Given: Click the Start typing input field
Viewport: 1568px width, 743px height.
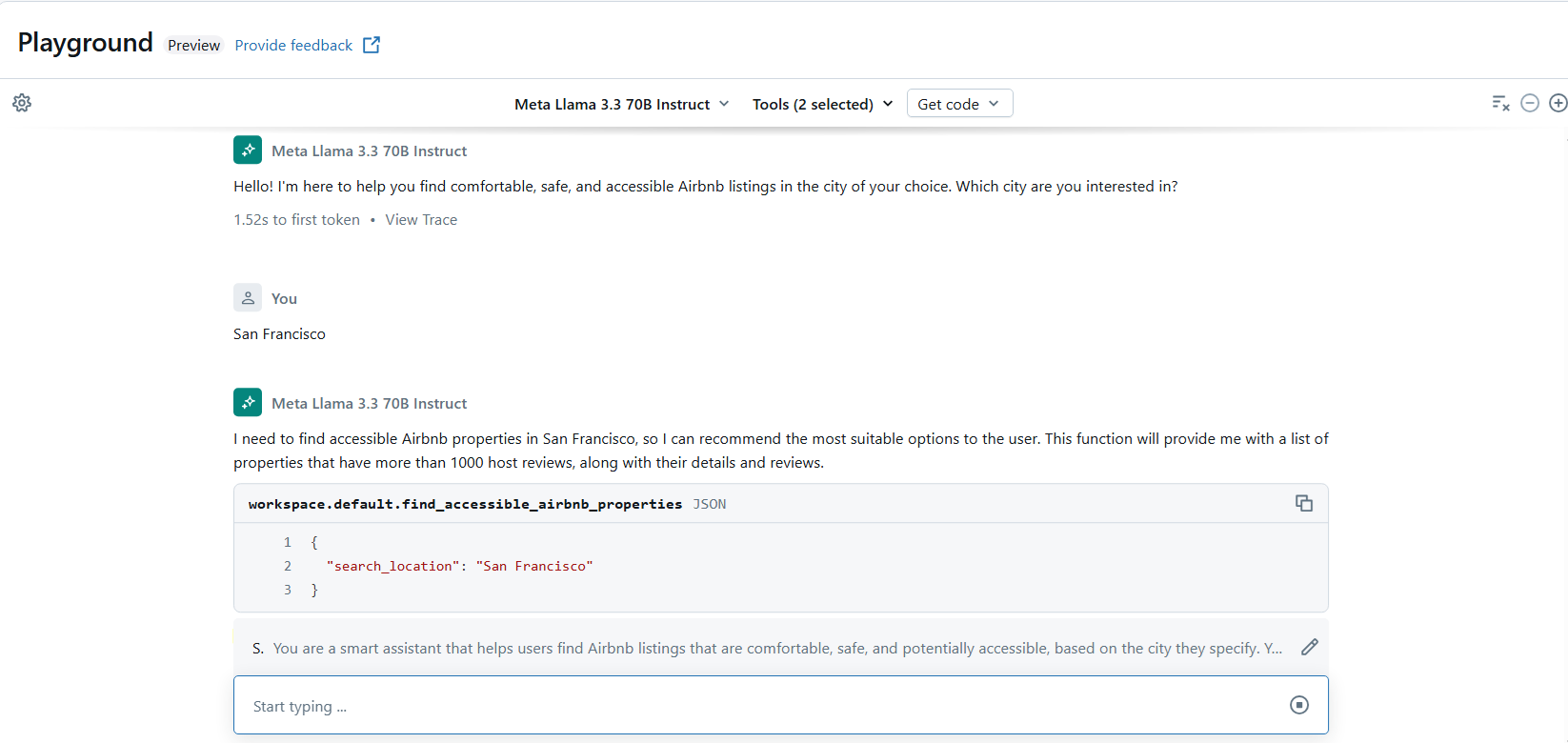Looking at the screenshot, I should tap(781, 705).
